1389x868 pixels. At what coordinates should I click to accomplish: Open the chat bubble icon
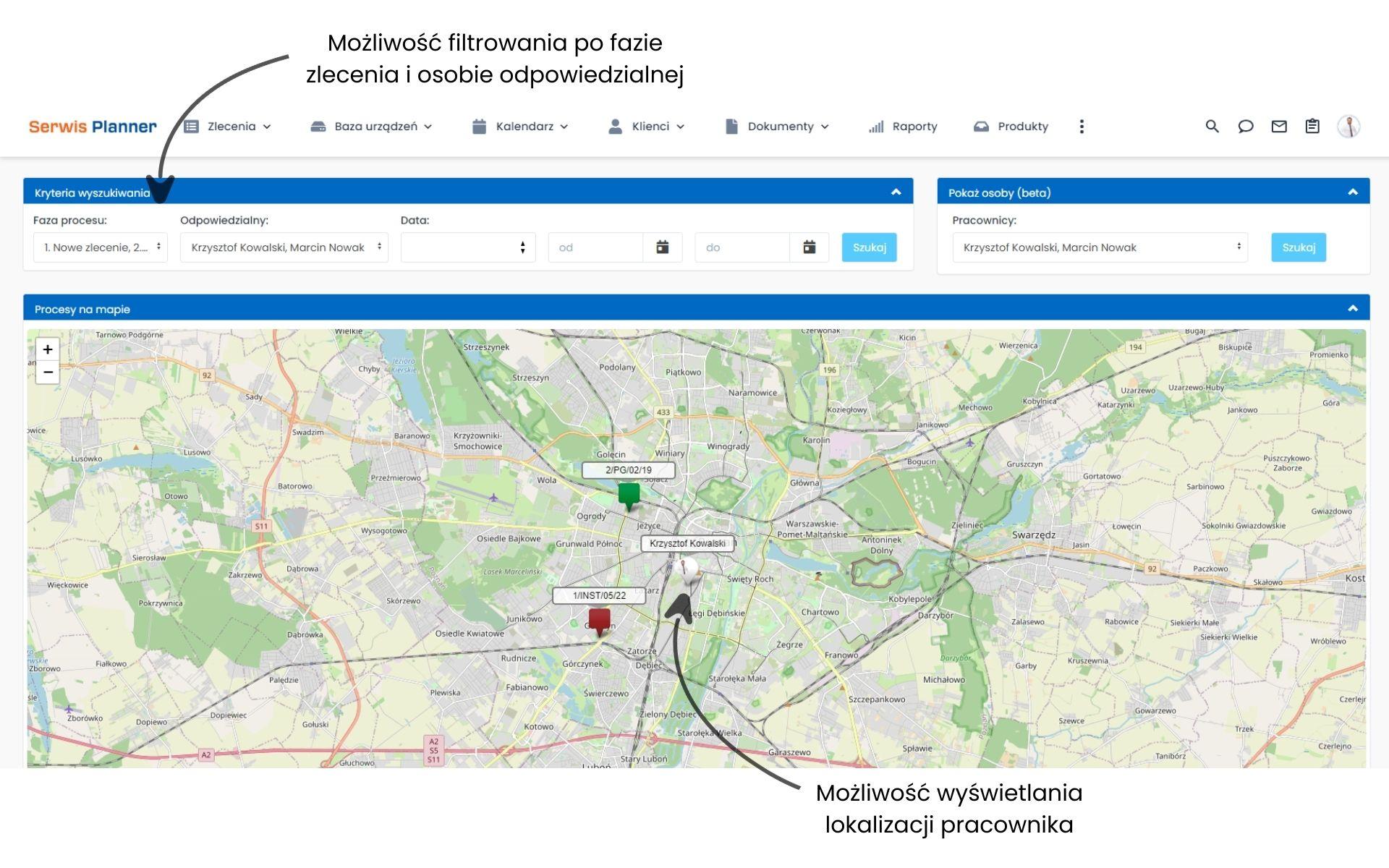pyautogui.click(x=1246, y=127)
